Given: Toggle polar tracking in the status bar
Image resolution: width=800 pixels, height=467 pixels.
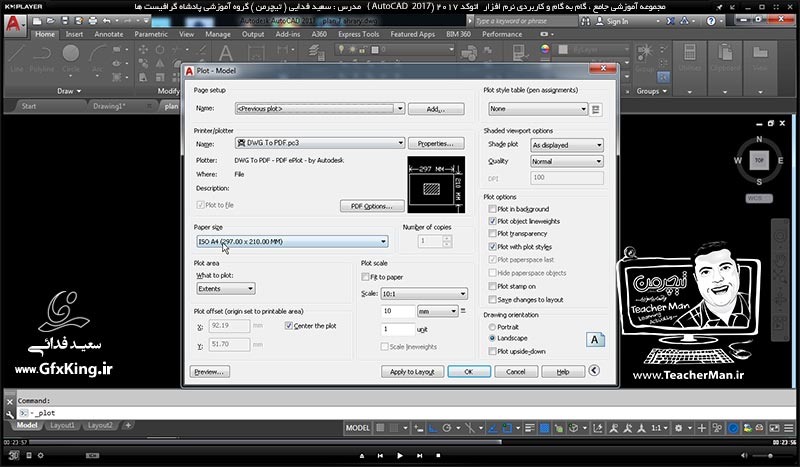Looking at the screenshot, I should [x=447, y=428].
